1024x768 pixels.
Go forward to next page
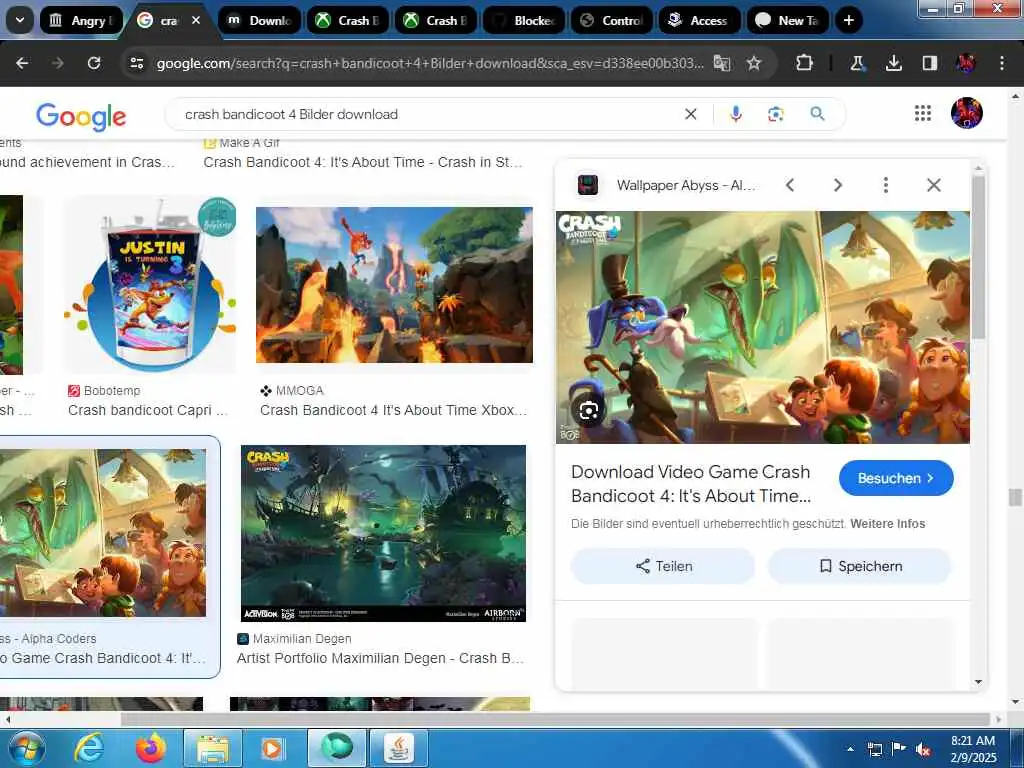pos(58,63)
